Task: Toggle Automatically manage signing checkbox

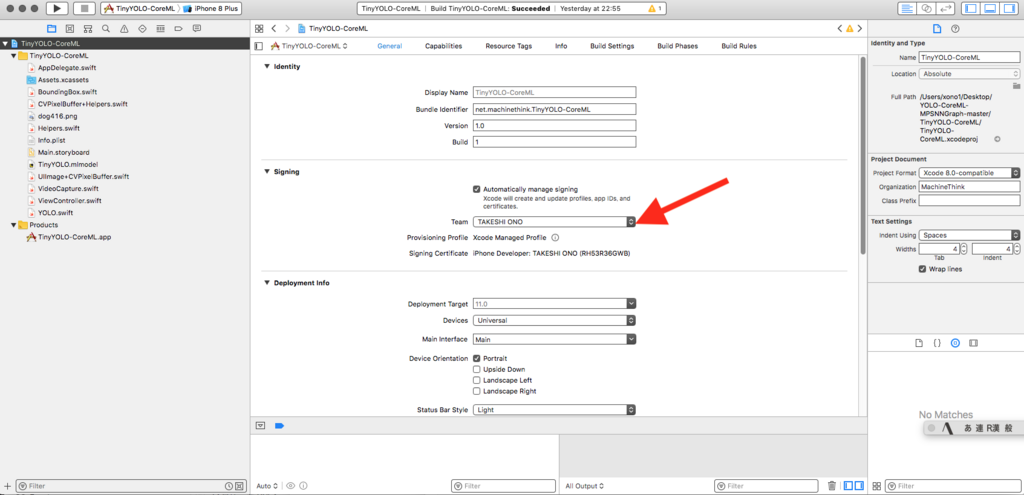Action: click(477, 189)
